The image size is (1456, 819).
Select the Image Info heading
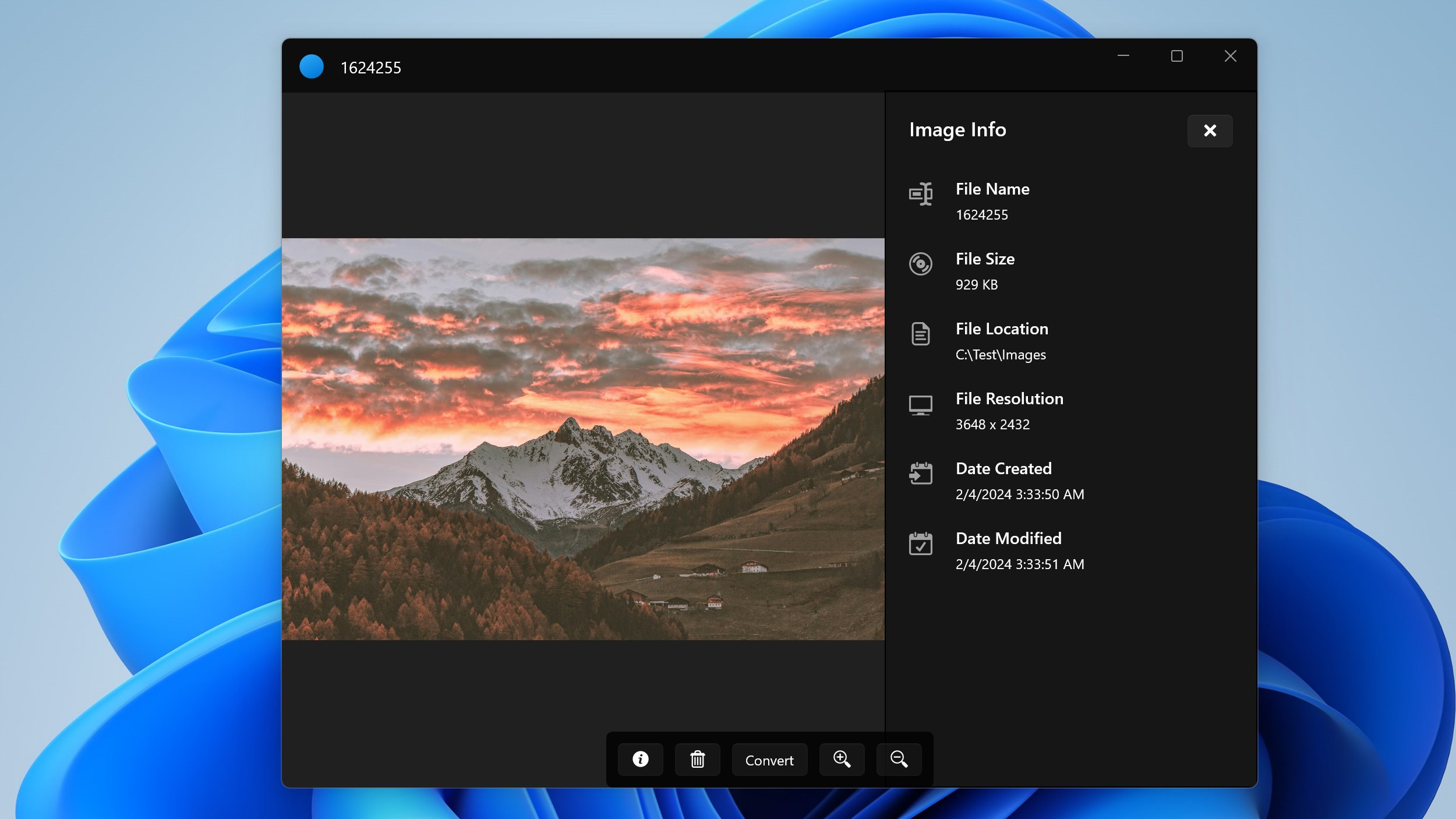coord(957,129)
